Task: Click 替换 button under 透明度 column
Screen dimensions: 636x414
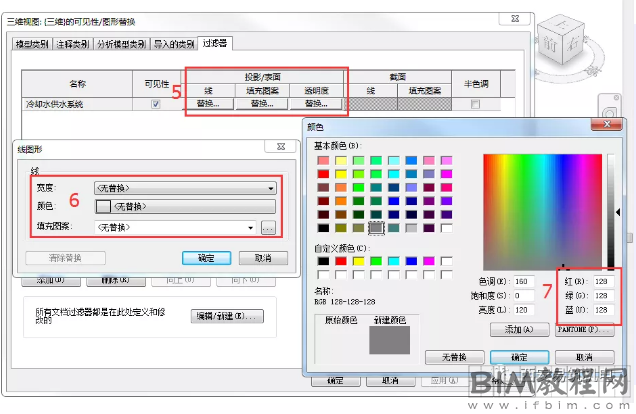Action: [316, 104]
